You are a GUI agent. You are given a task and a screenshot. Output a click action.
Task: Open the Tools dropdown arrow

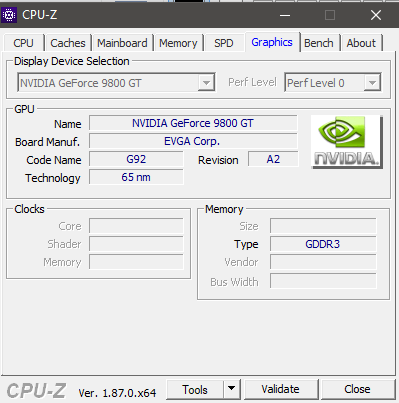(232, 389)
